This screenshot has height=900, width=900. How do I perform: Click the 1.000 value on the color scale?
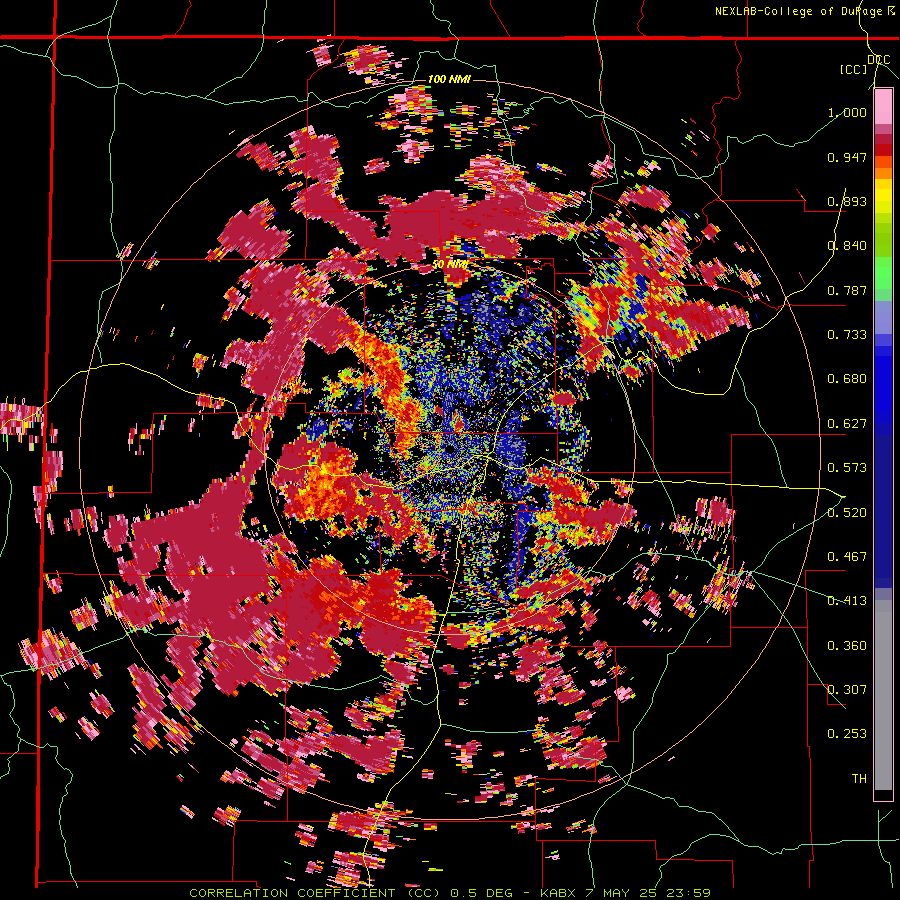pyautogui.click(x=847, y=112)
